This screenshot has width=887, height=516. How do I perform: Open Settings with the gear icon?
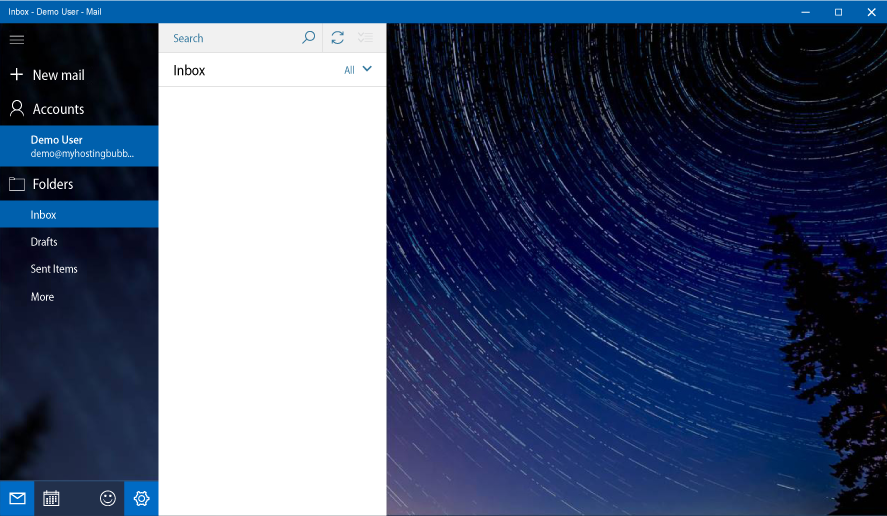coord(141,498)
